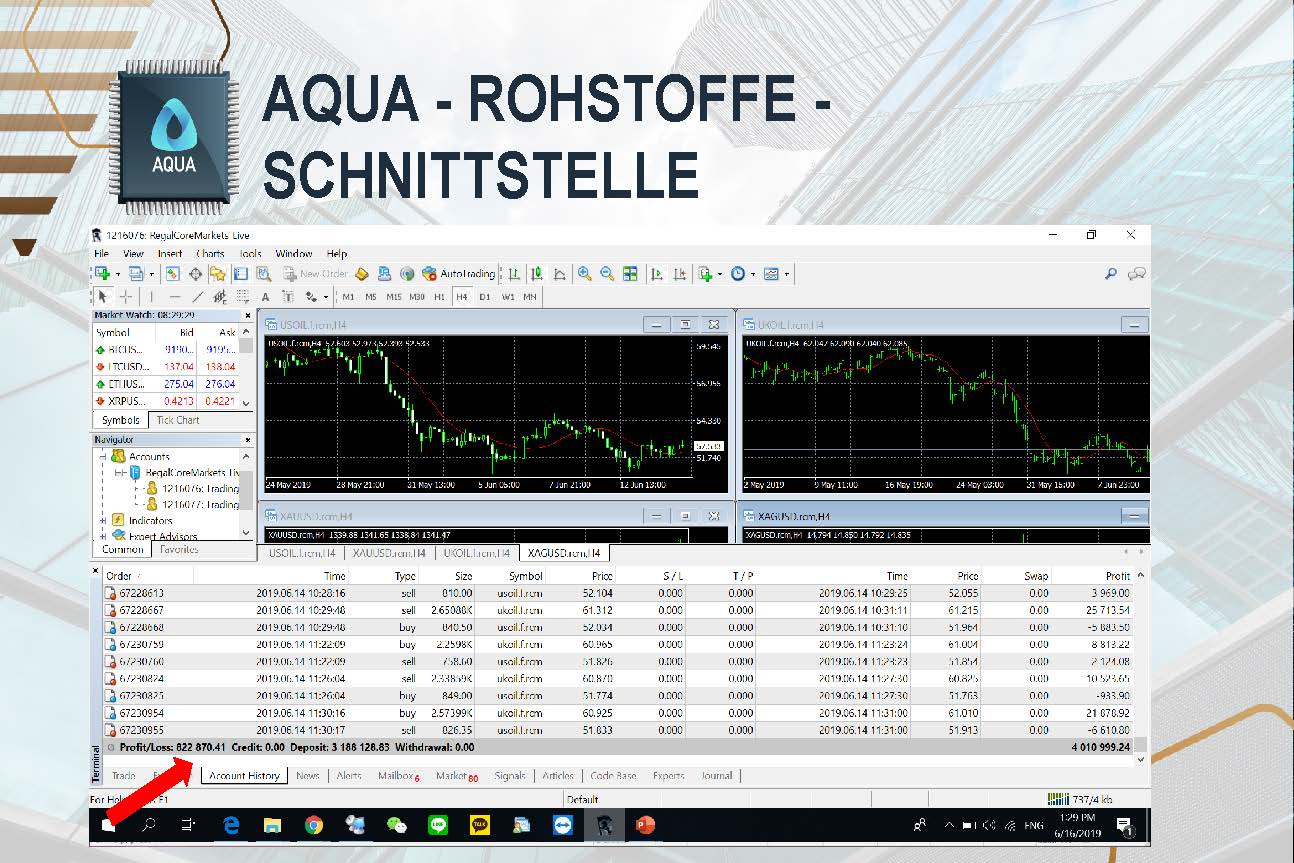Close the Market Watch panel

coord(248,316)
